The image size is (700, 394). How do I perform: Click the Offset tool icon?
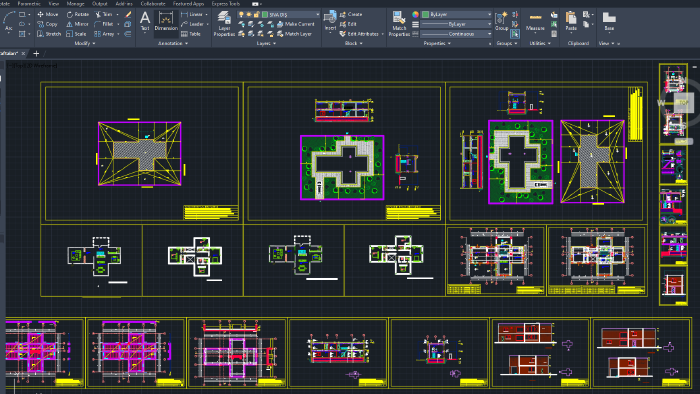point(128,34)
